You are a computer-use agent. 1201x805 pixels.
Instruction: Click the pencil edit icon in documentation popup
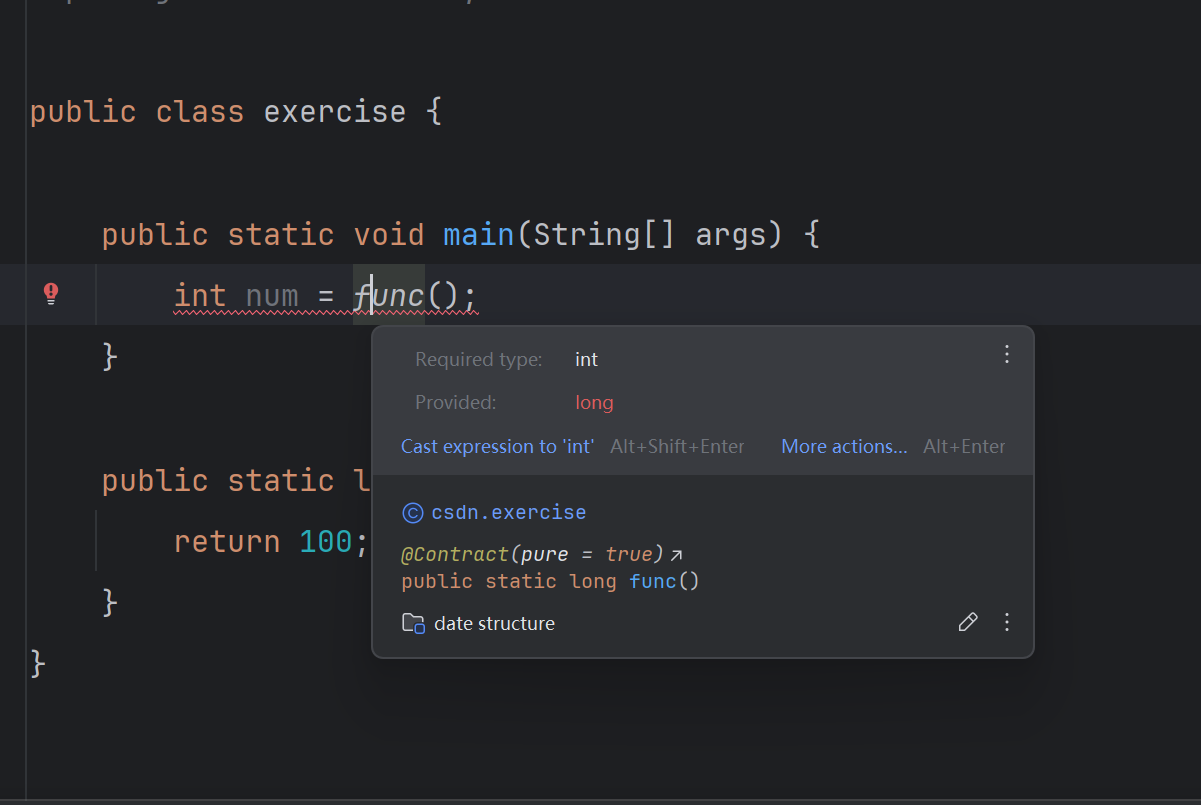tap(968, 623)
